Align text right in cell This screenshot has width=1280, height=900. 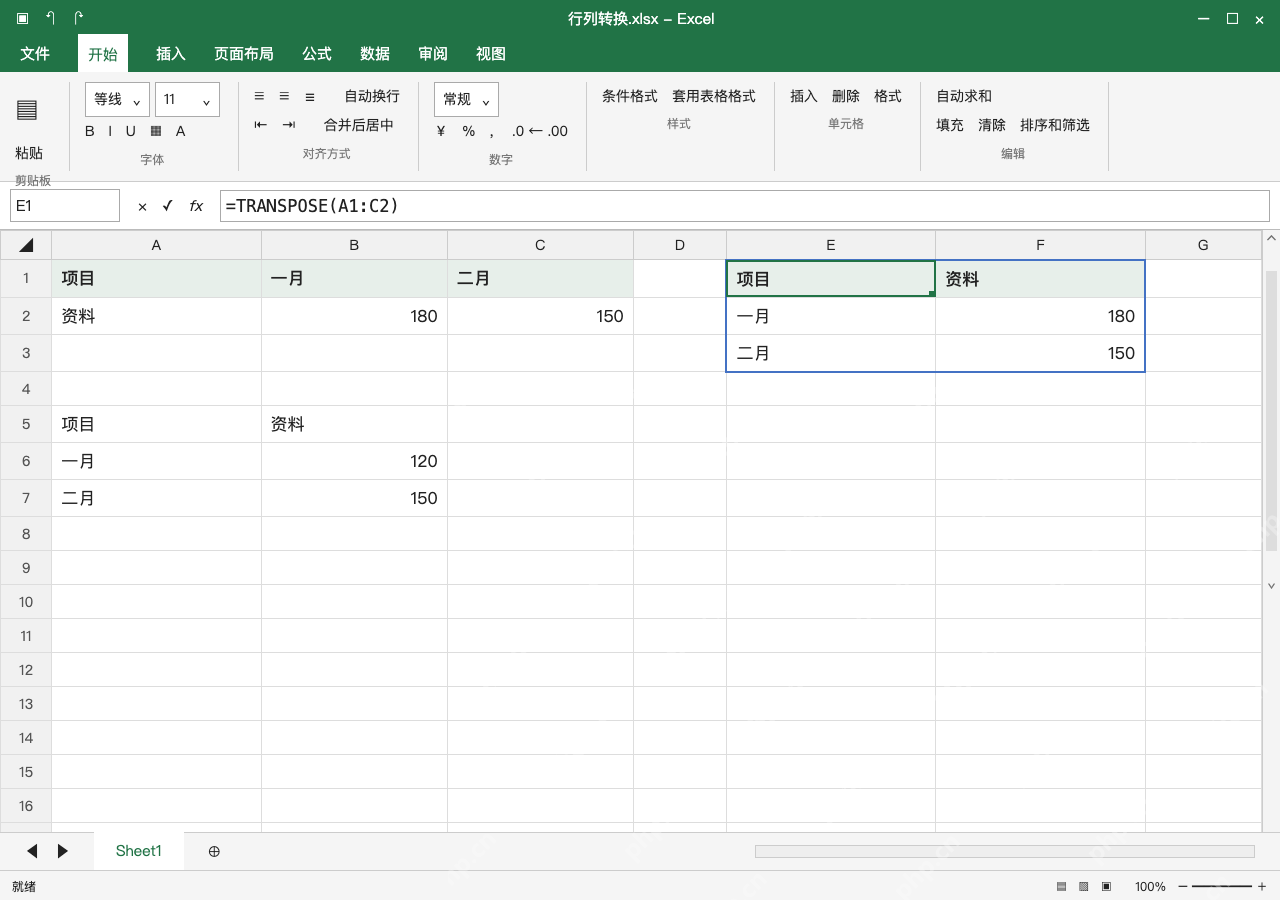pyautogui.click(x=310, y=96)
